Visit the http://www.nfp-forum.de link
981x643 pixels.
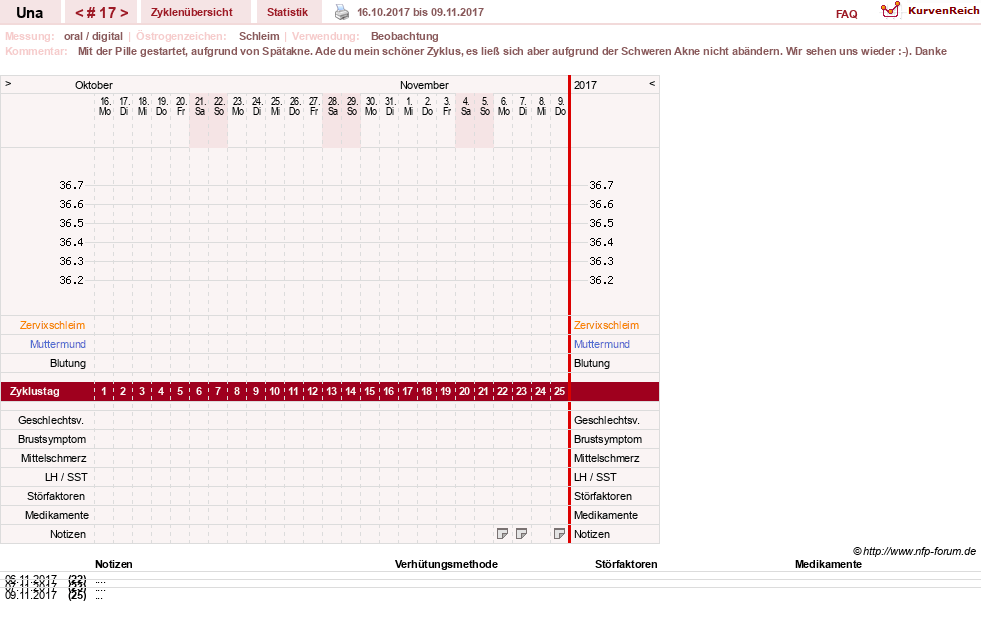point(919,551)
